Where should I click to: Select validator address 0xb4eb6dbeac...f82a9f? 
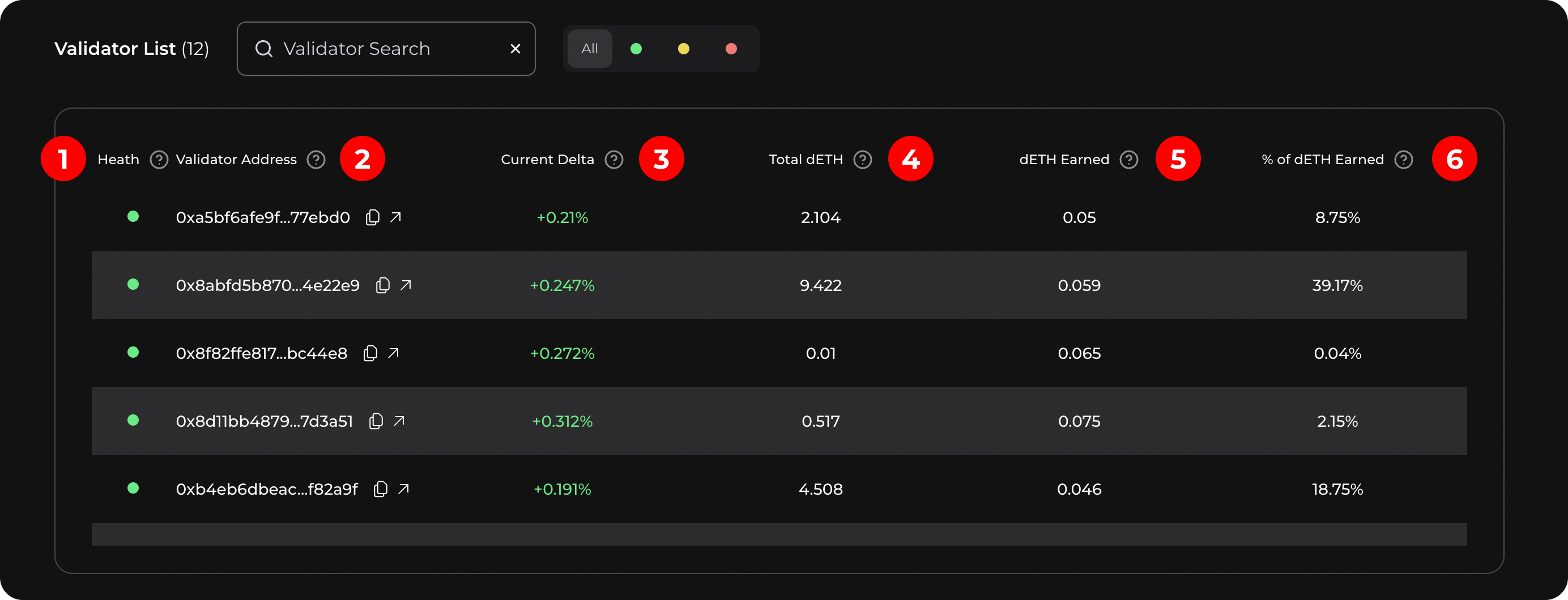coord(267,489)
